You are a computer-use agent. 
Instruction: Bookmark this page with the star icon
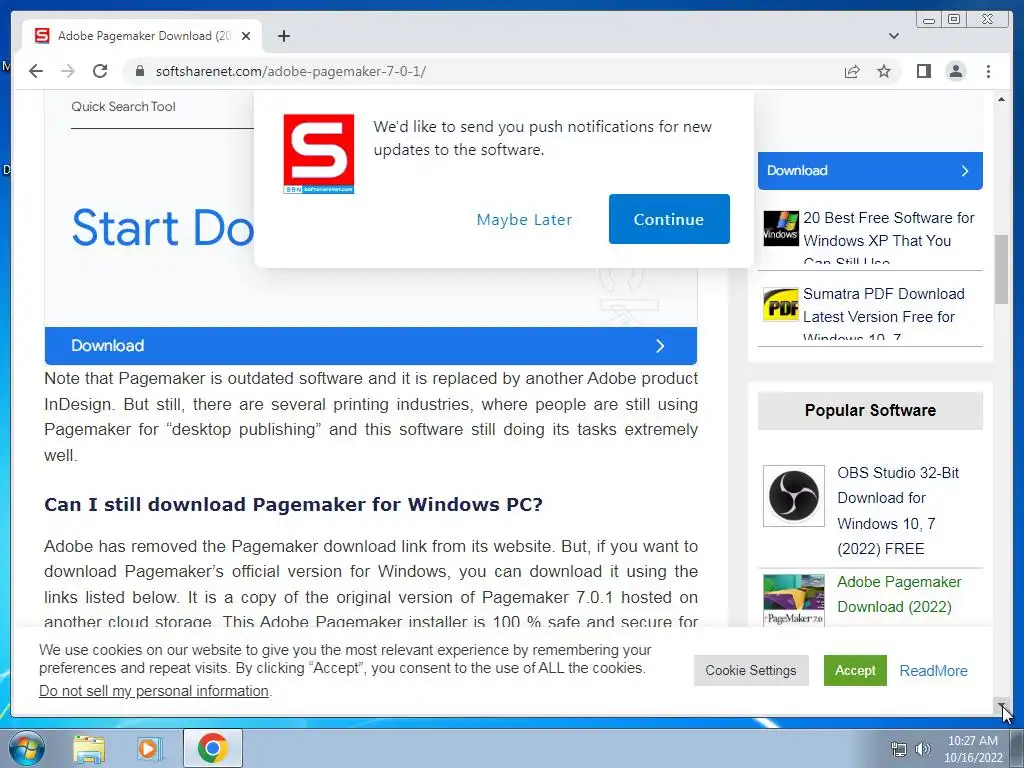[x=884, y=71]
